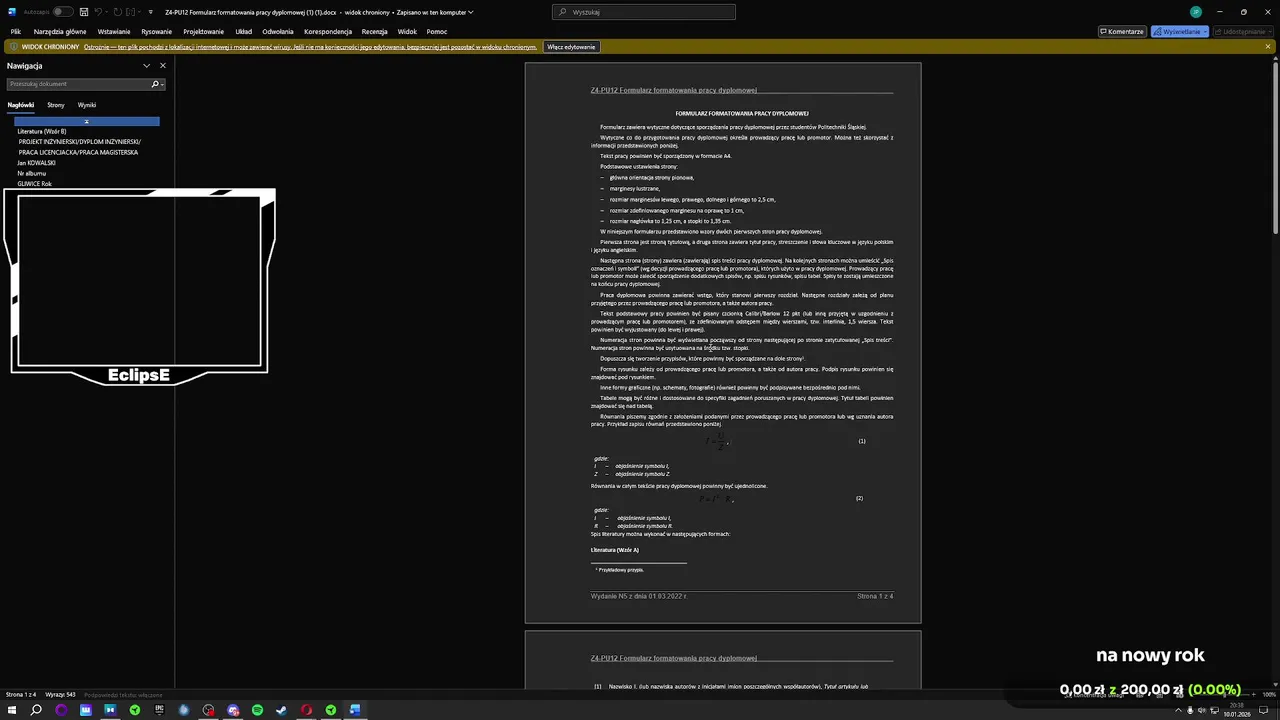Click the shield icon in protected view bar
1280x720 pixels.
tap(14, 47)
